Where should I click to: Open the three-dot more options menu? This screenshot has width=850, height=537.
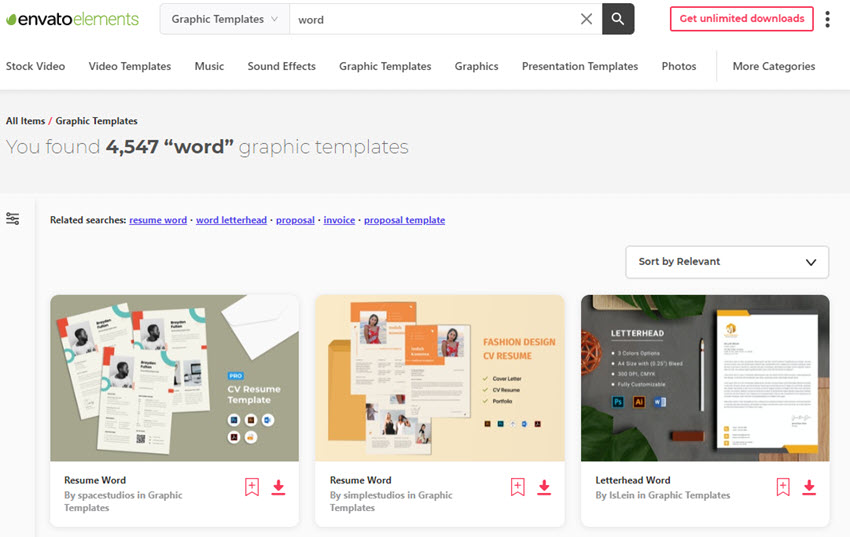(827, 19)
